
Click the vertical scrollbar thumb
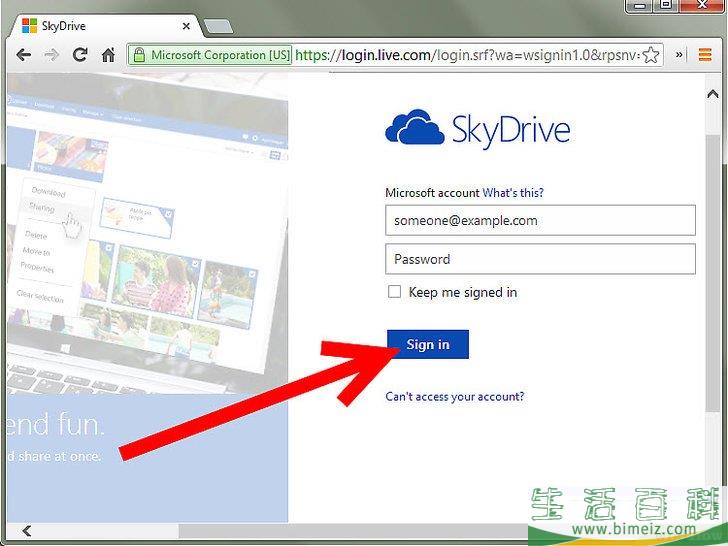(713, 273)
